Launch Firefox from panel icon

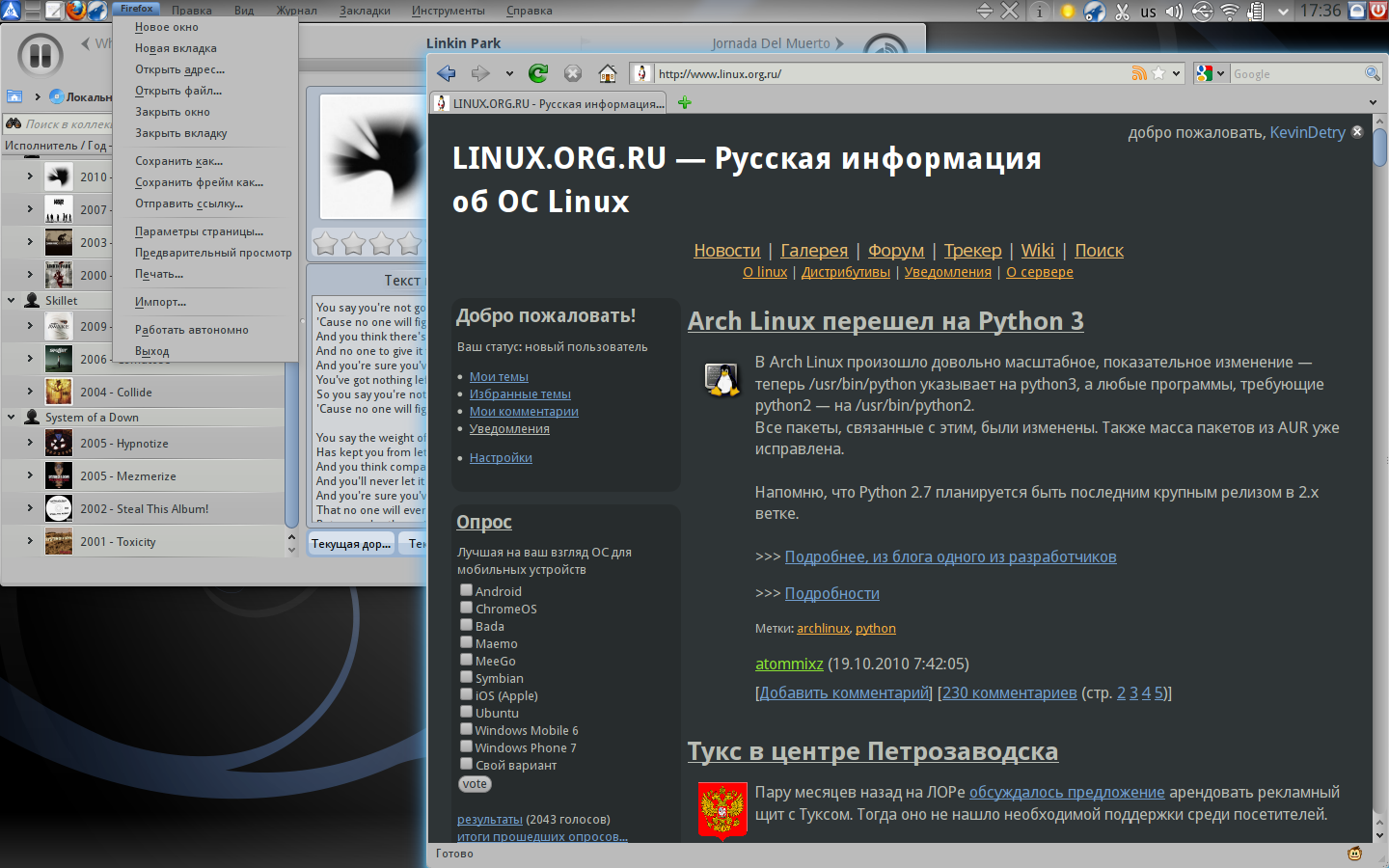pos(75,11)
